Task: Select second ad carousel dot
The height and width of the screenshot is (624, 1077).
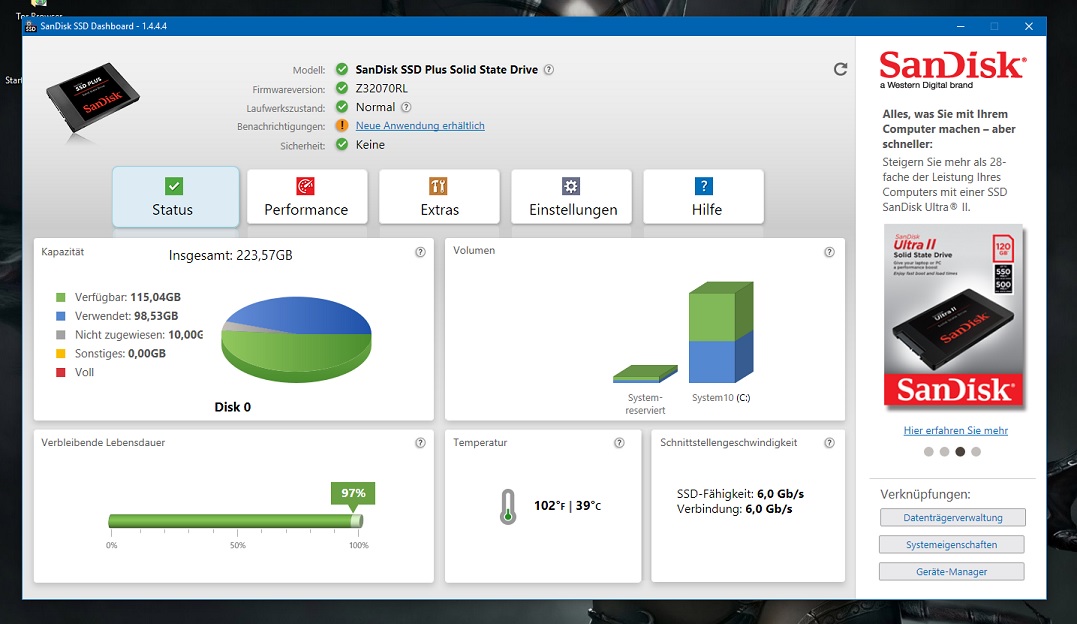Action: click(944, 452)
